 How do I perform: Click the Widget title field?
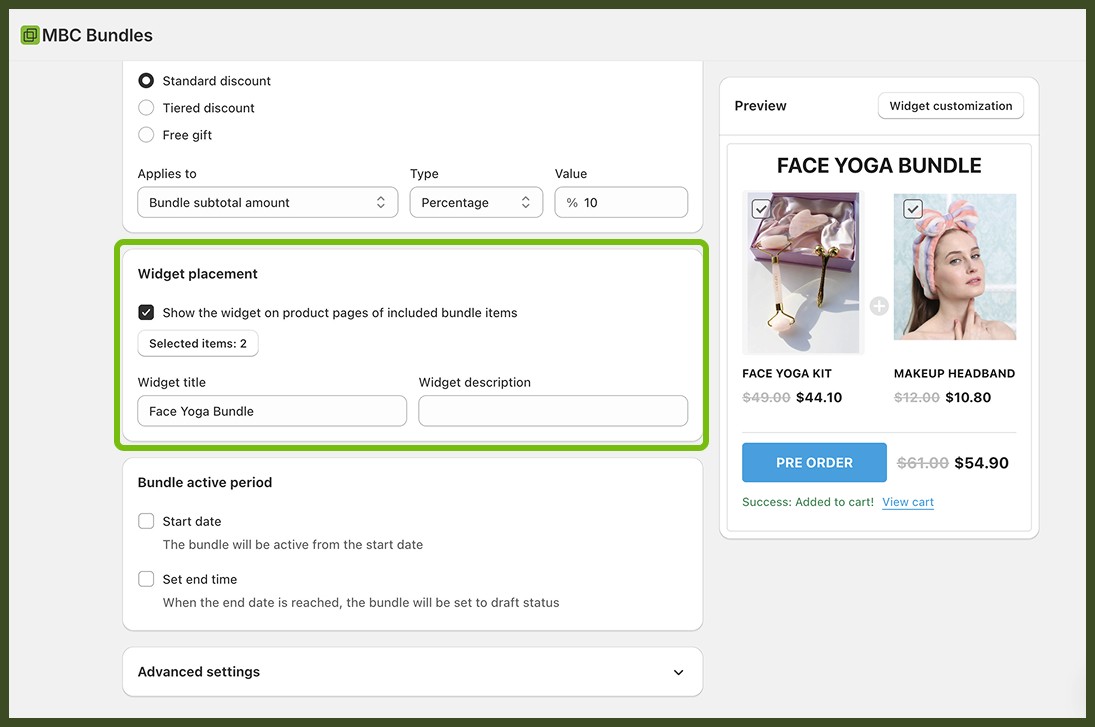[x=271, y=410]
